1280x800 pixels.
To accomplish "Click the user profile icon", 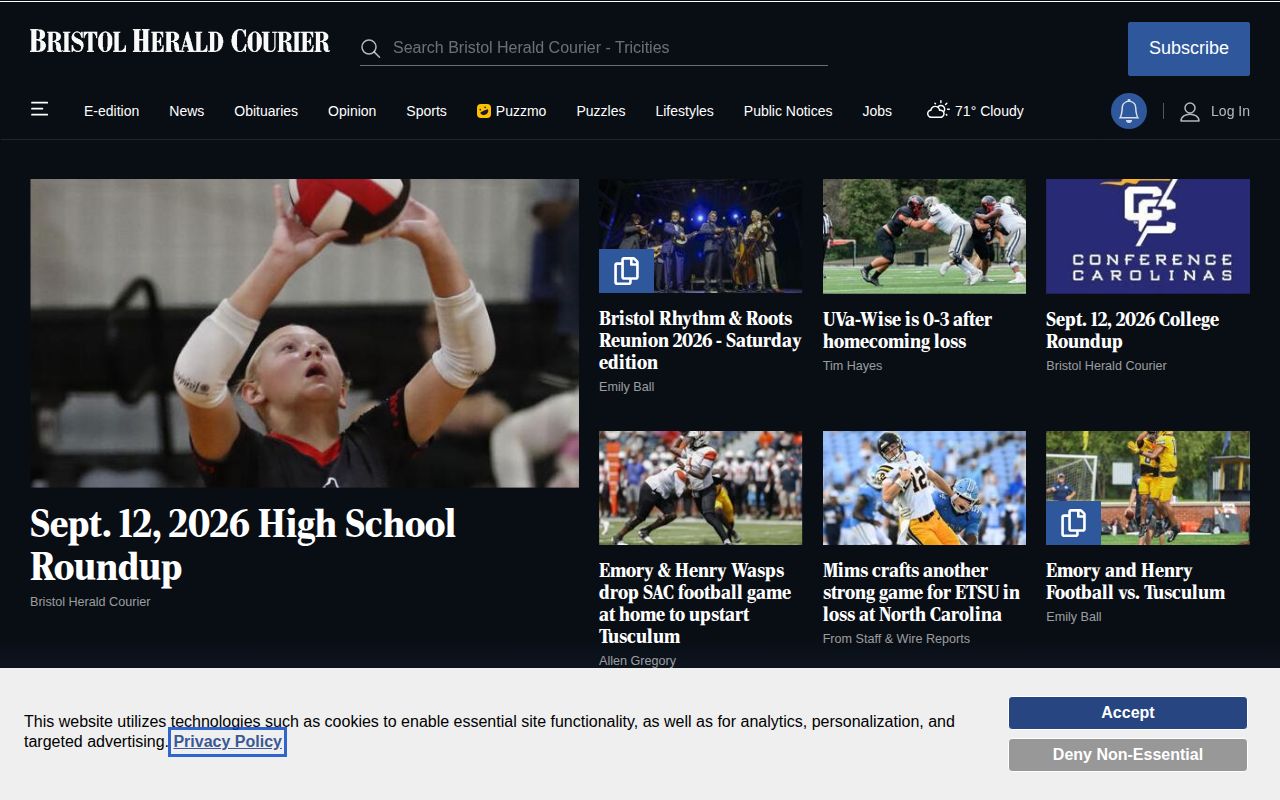I will coord(1189,111).
